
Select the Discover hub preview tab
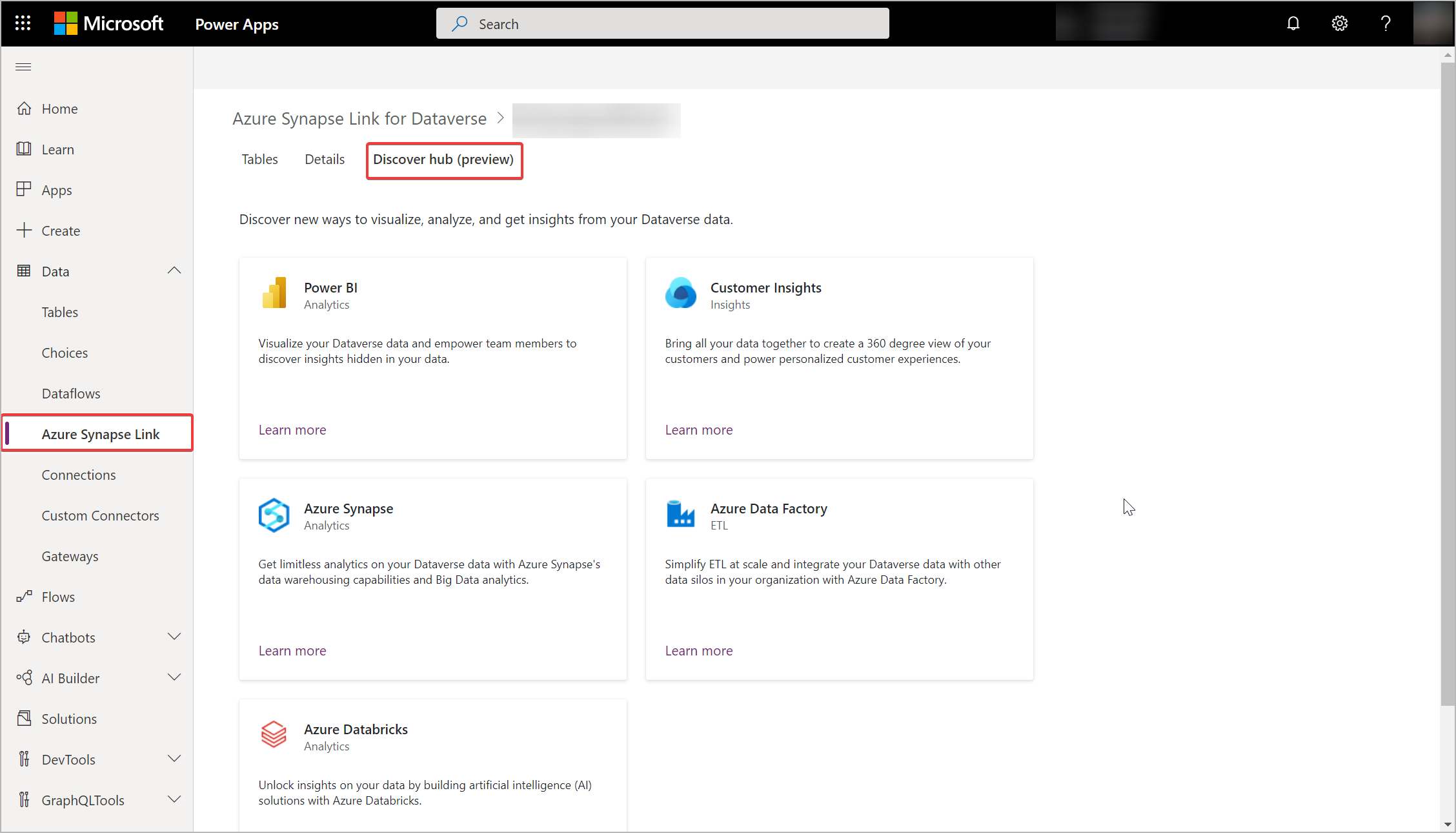[x=443, y=158]
